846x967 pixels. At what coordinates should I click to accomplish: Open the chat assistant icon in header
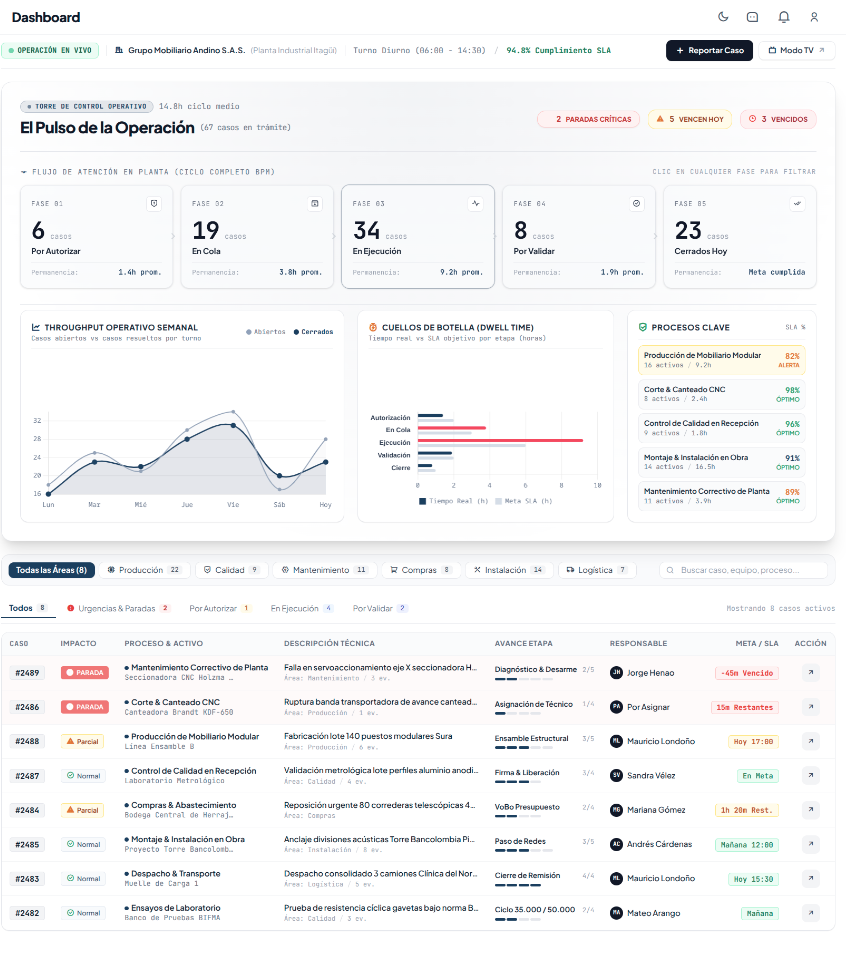point(752,17)
